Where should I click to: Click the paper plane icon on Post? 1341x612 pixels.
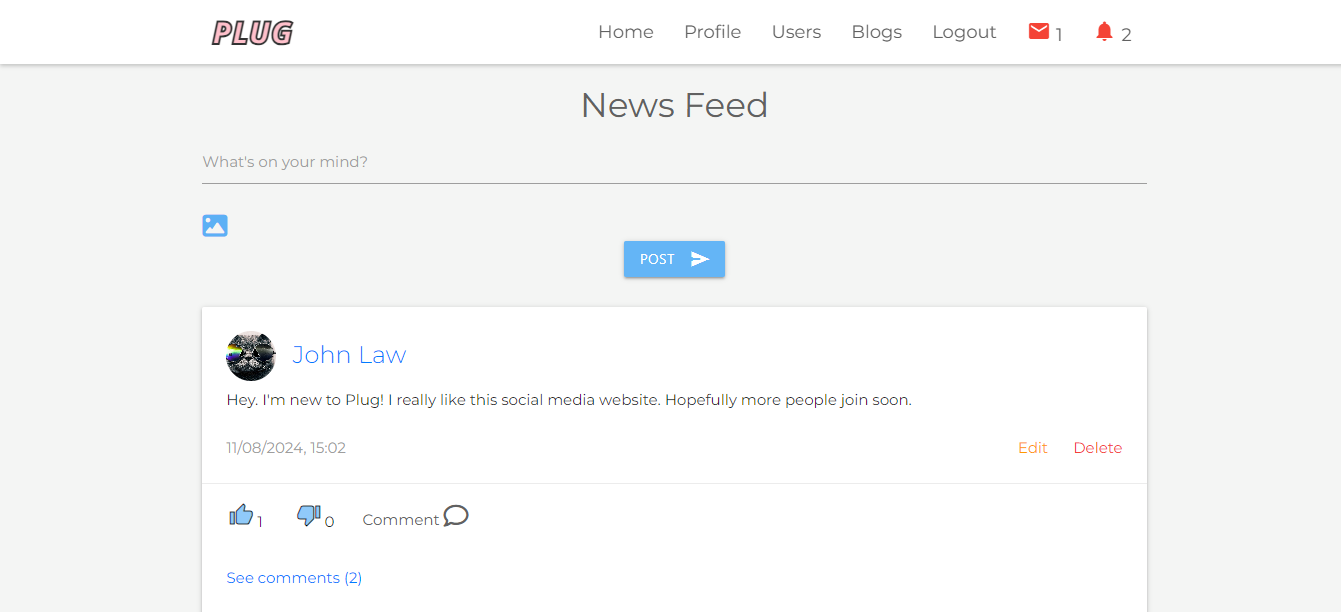point(700,259)
